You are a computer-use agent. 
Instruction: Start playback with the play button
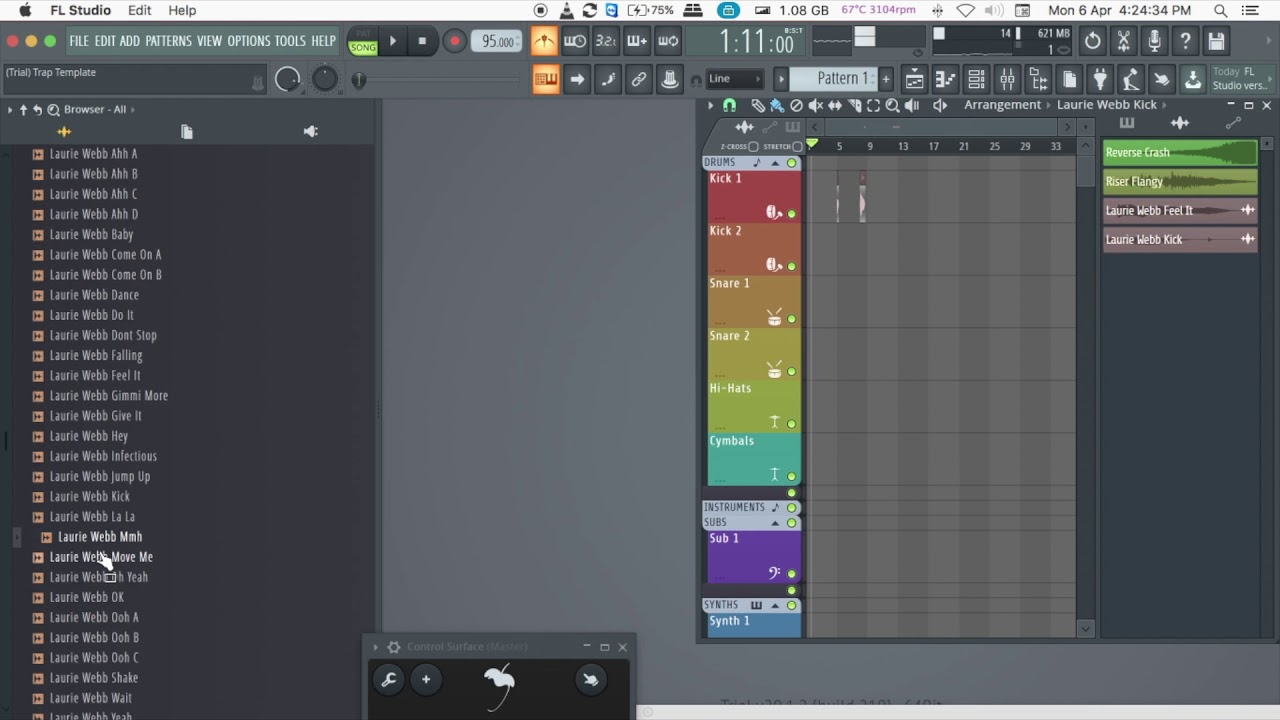tap(392, 41)
